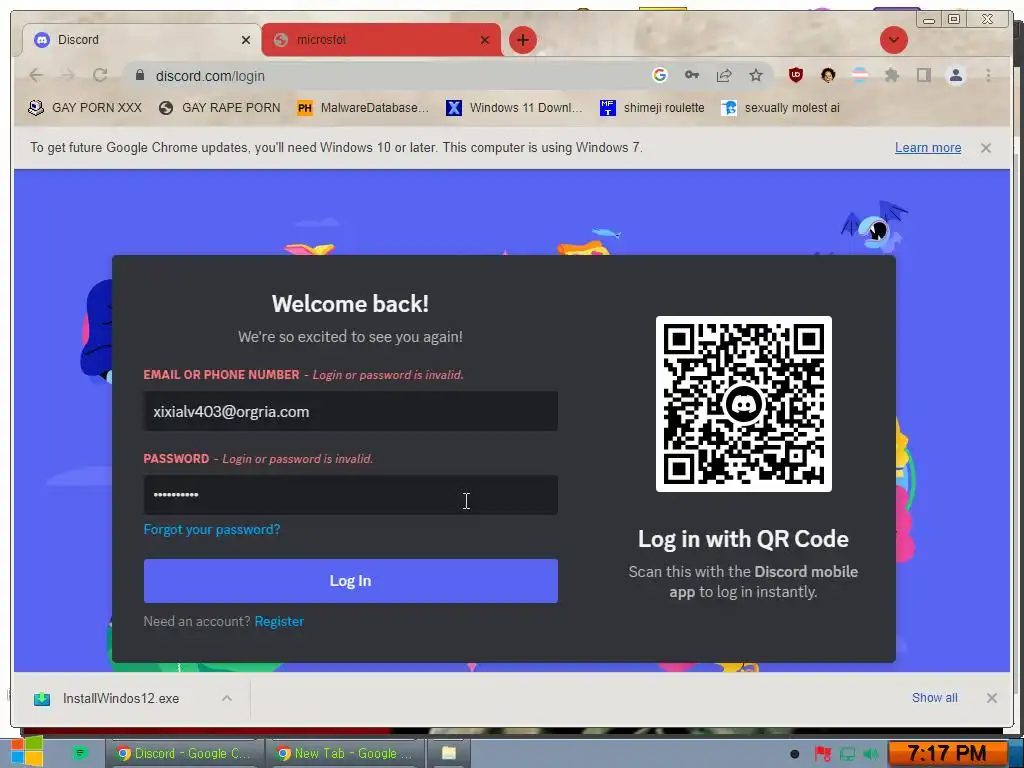Open the Windows 11 Downl... bookmark

coord(514,108)
